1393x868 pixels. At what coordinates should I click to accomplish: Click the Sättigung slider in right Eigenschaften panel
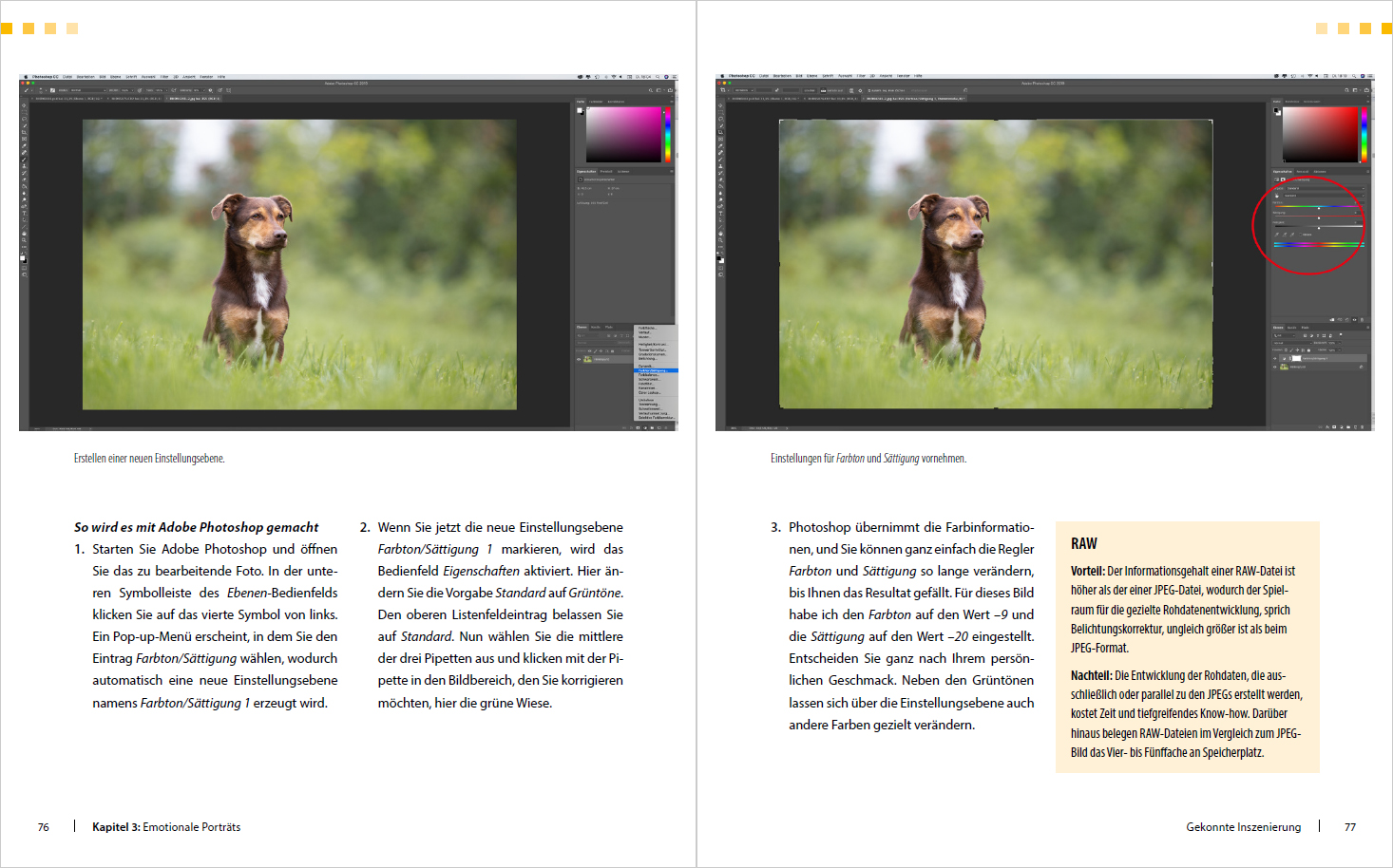tap(1319, 217)
